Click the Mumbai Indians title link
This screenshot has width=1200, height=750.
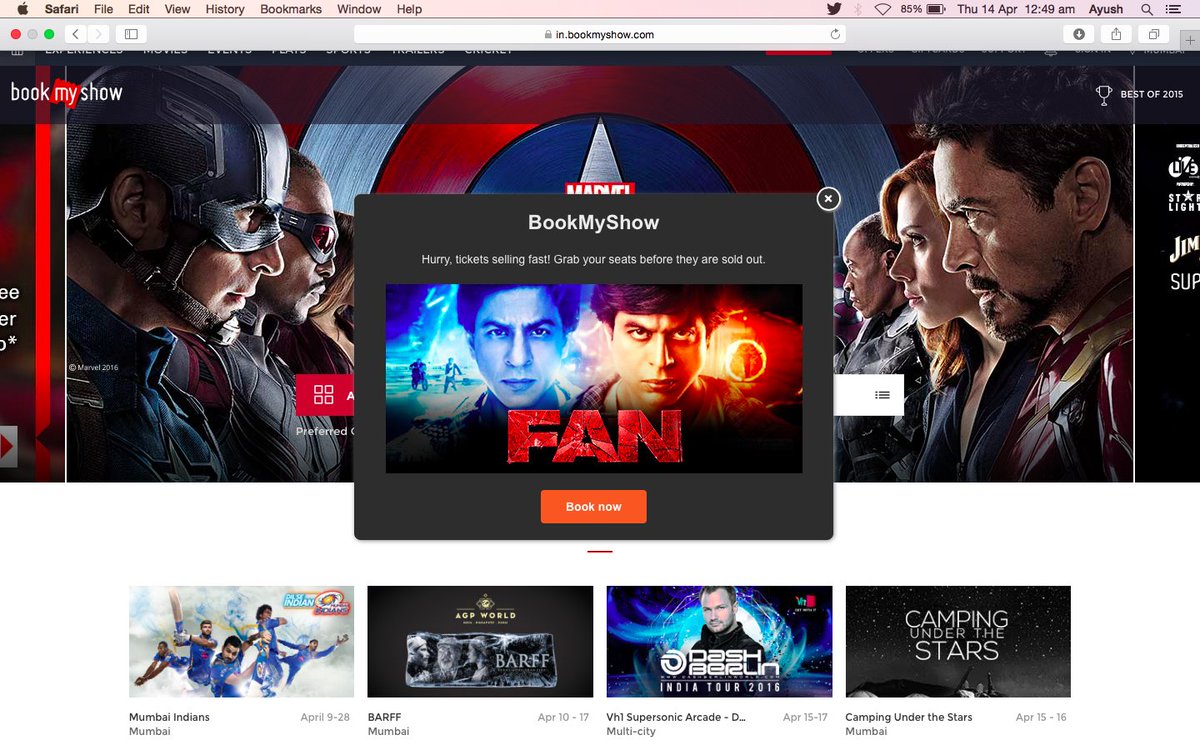pyautogui.click(x=169, y=717)
